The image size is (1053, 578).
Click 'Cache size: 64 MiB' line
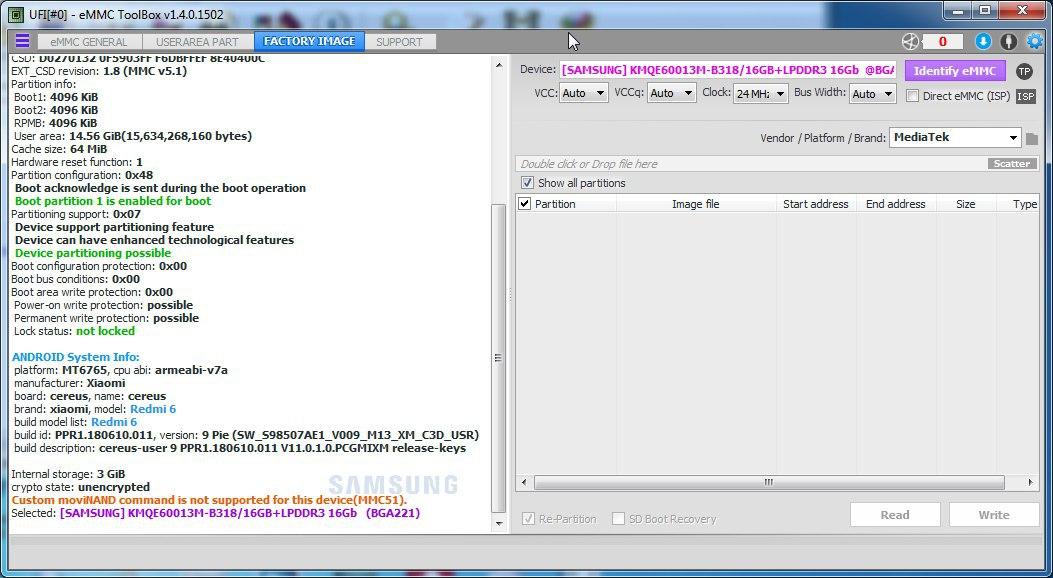(x=60, y=149)
